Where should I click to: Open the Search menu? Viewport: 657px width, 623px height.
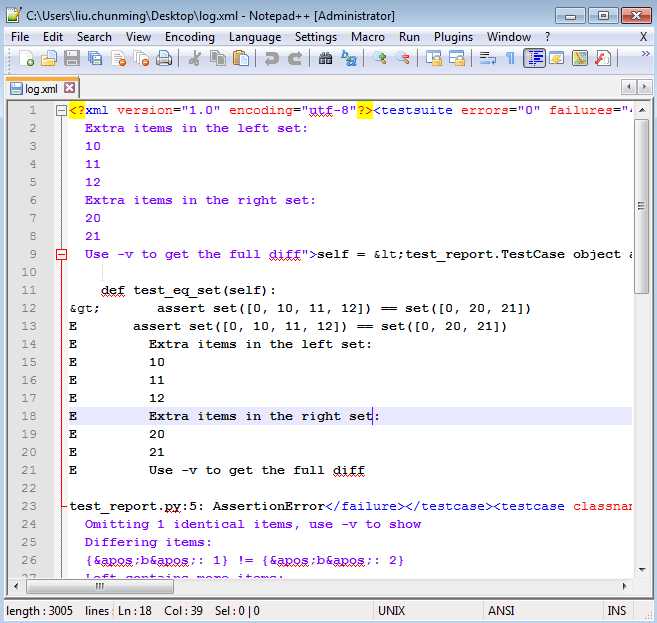click(94, 37)
